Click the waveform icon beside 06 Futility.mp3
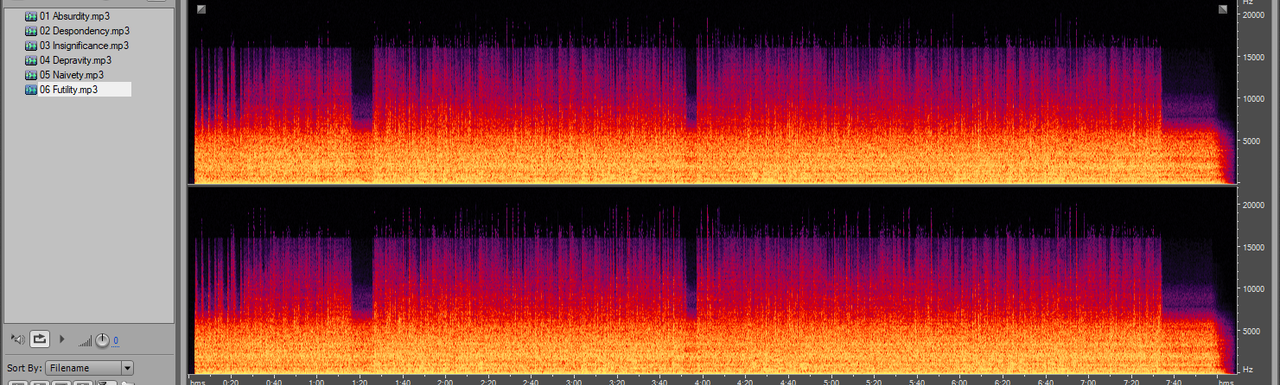 tap(31, 89)
